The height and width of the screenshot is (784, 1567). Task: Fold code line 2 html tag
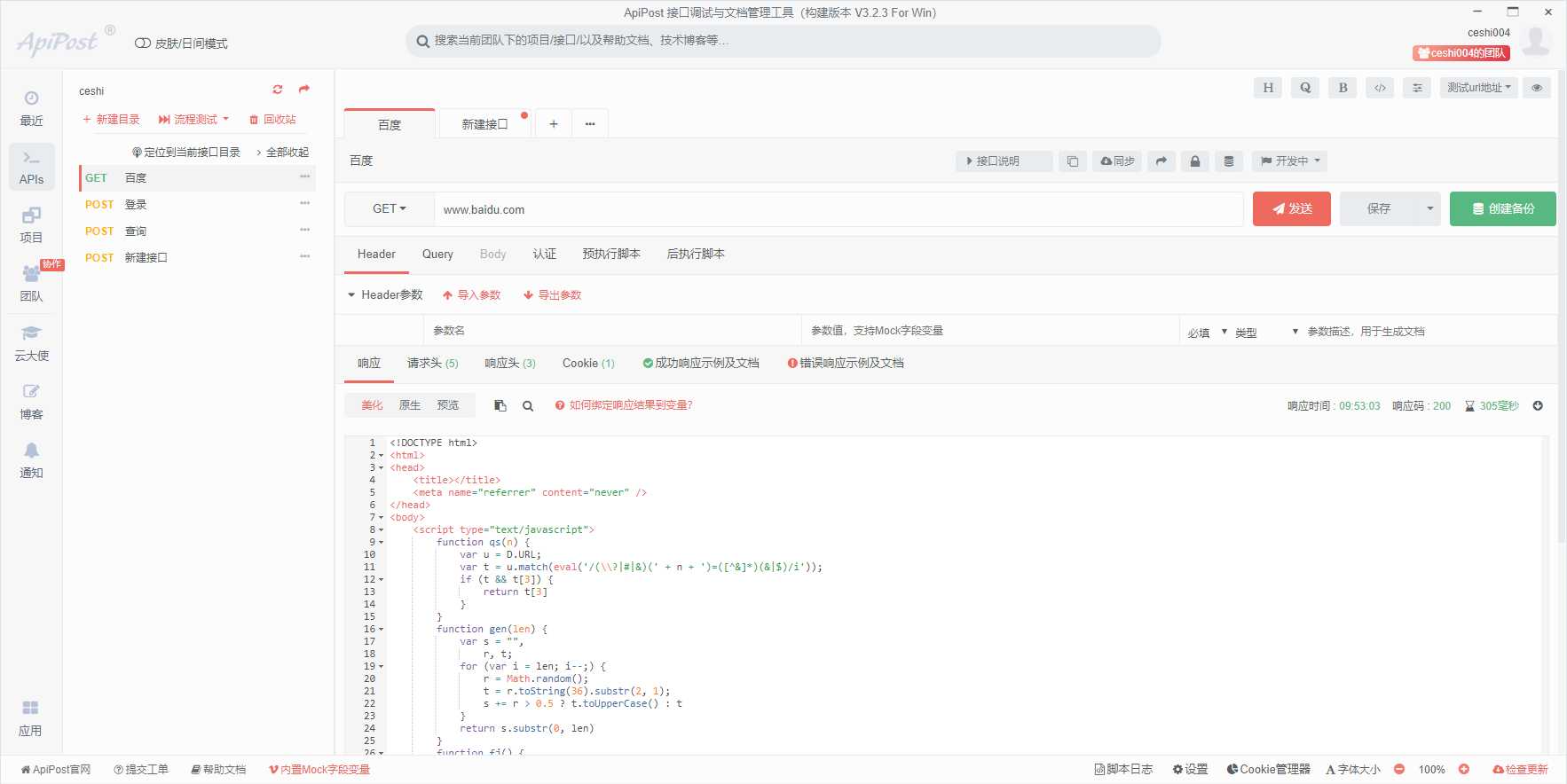click(382, 456)
